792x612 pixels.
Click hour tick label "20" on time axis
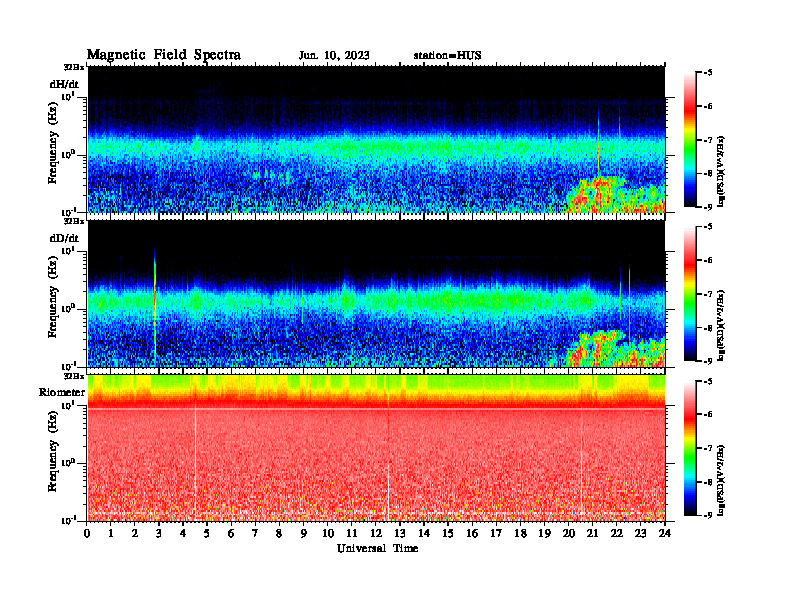[x=568, y=533]
